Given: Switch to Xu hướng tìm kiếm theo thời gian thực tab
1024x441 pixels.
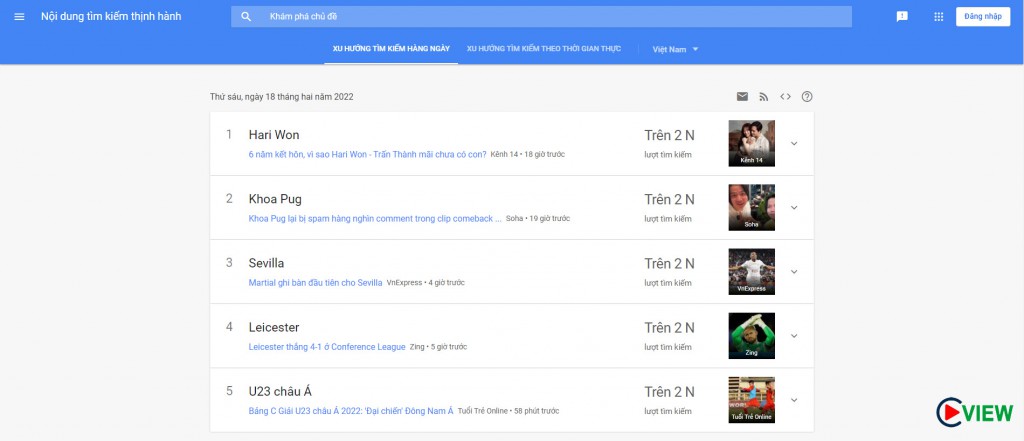Looking at the screenshot, I should pos(544,49).
